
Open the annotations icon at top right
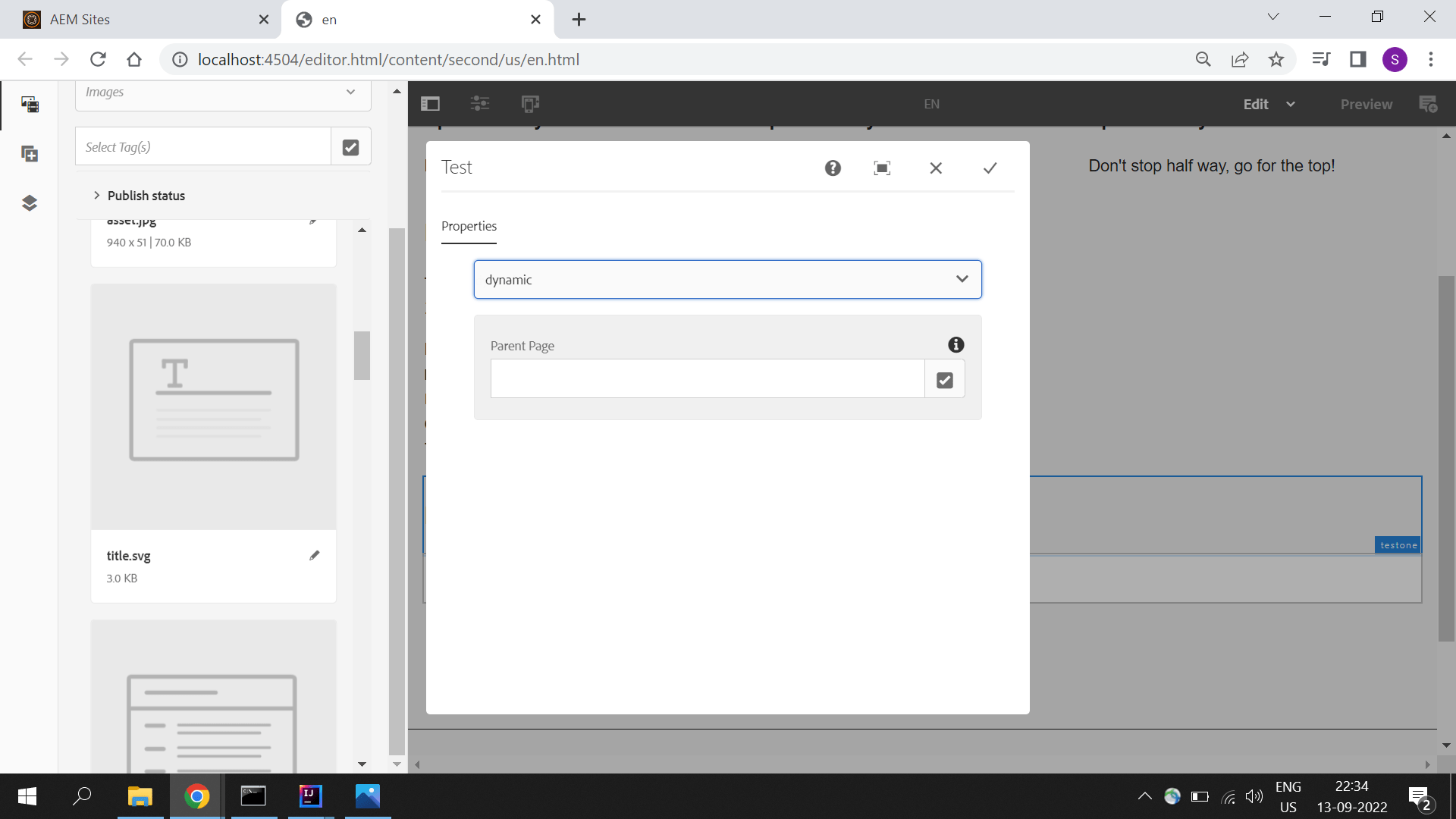1429,104
